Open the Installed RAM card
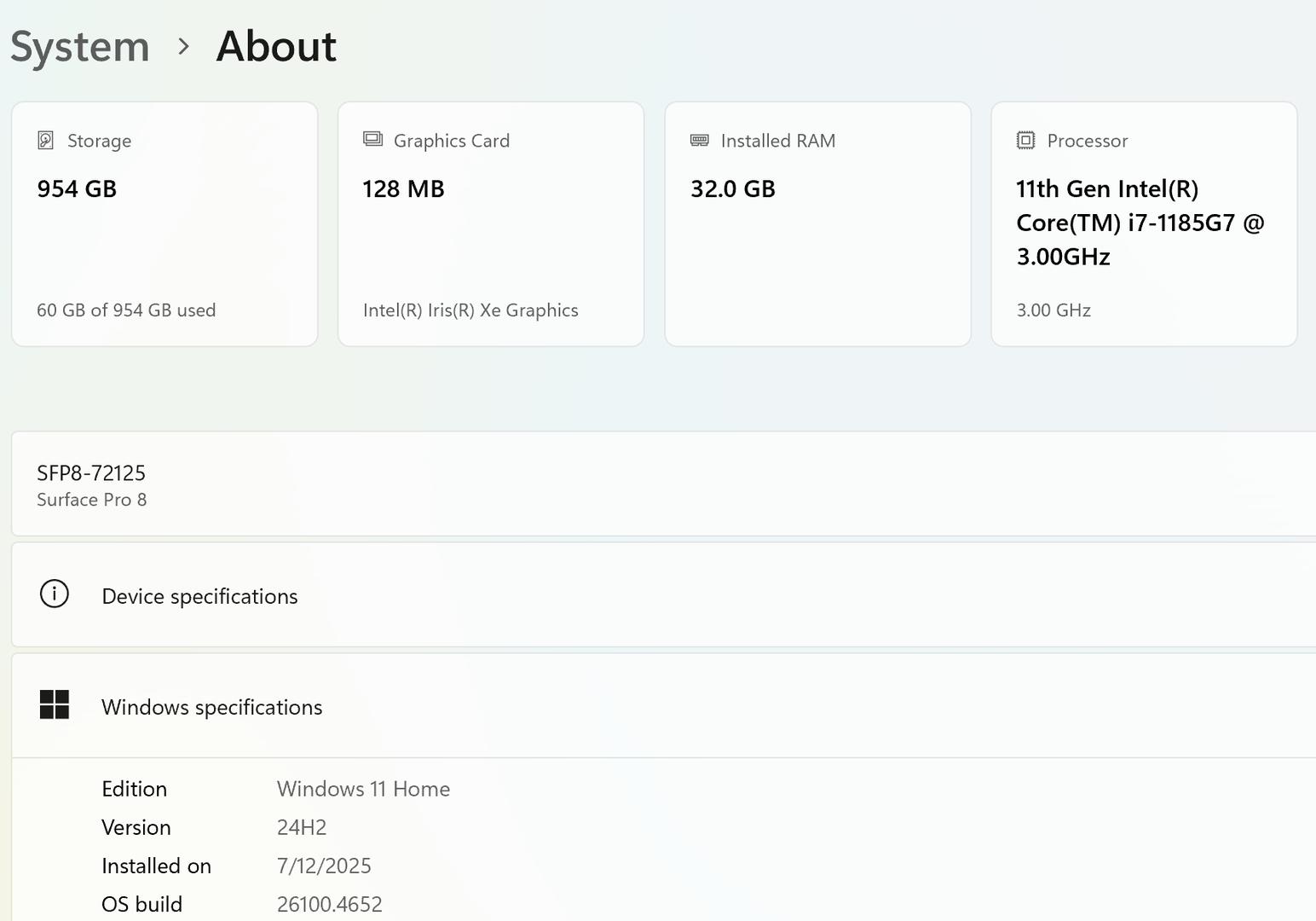1316x921 pixels. [x=818, y=224]
